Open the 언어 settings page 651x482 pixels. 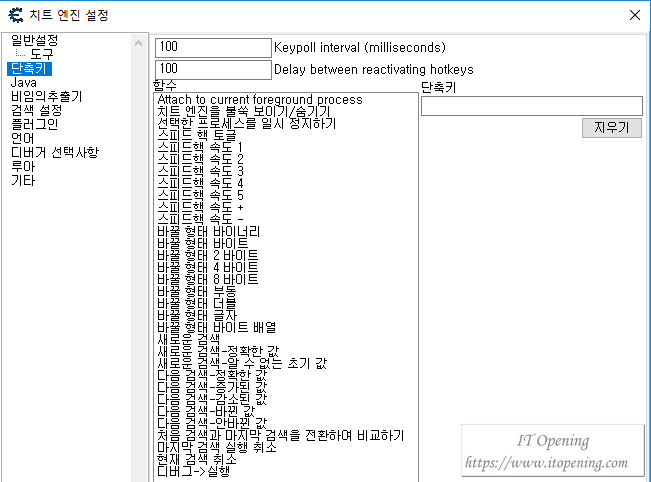(22, 138)
